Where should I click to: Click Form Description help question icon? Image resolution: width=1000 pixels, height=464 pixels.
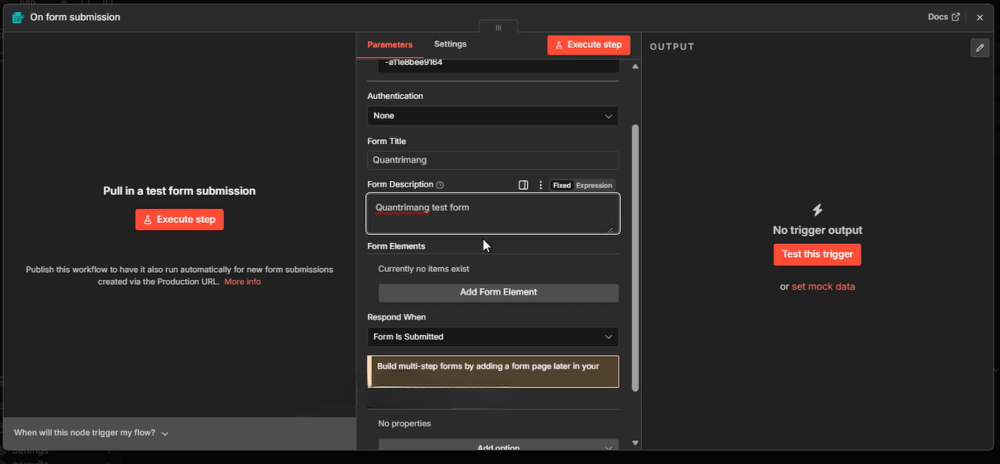click(439, 185)
